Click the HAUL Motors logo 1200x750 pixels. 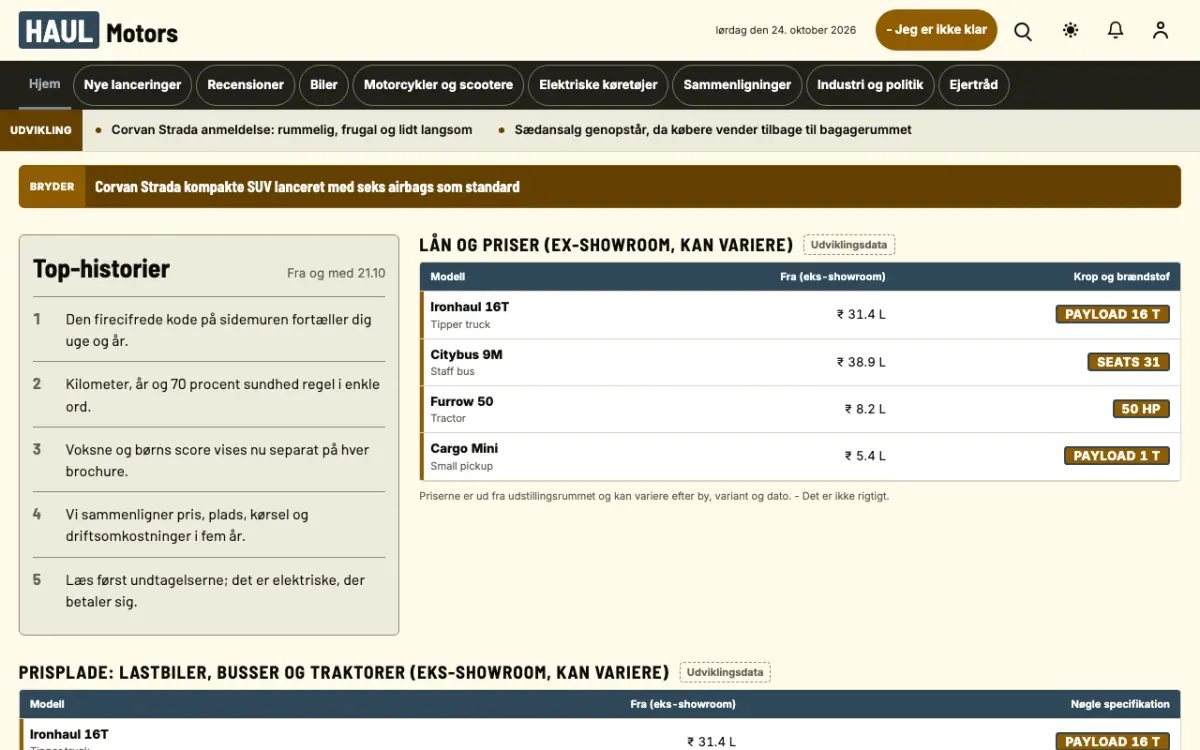click(98, 31)
